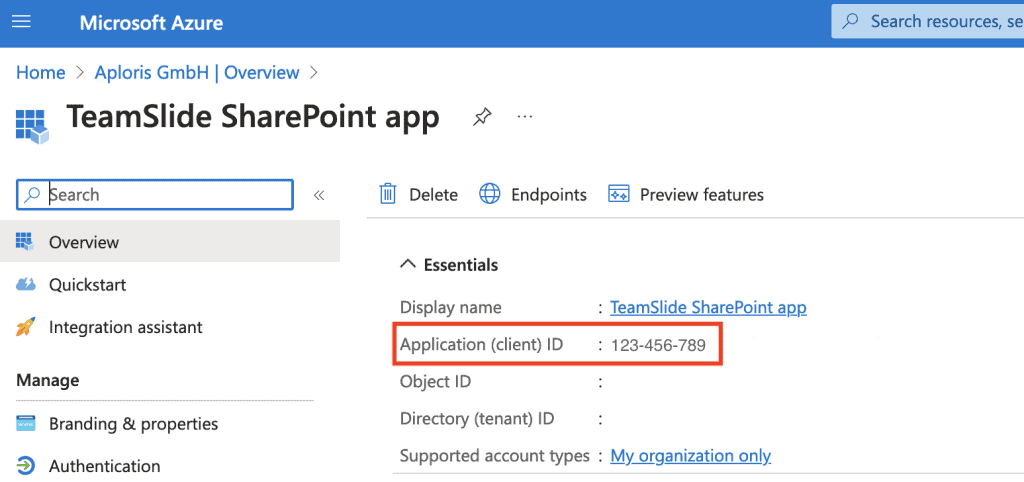Click the Preview features sparkle icon
Image resolution: width=1024 pixels, height=482 pixels.
pyautogui.click(x=618, y=194)
